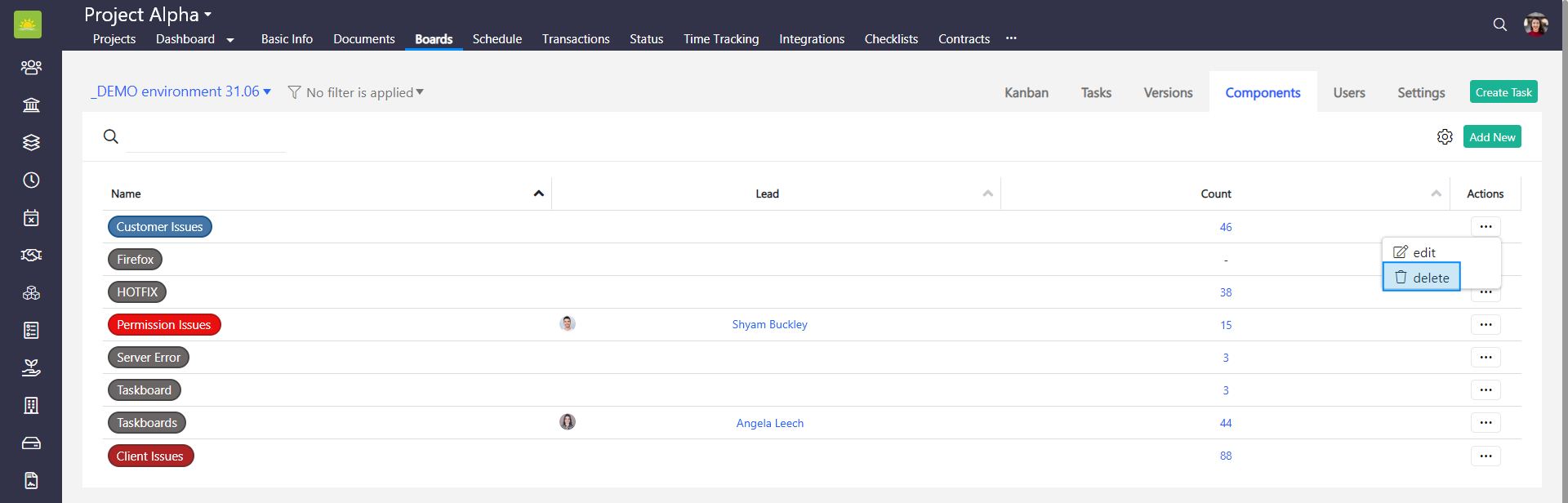1568x503 pixels.
Task: Click the search magnifier in top bar
Action: [1499, 24]
